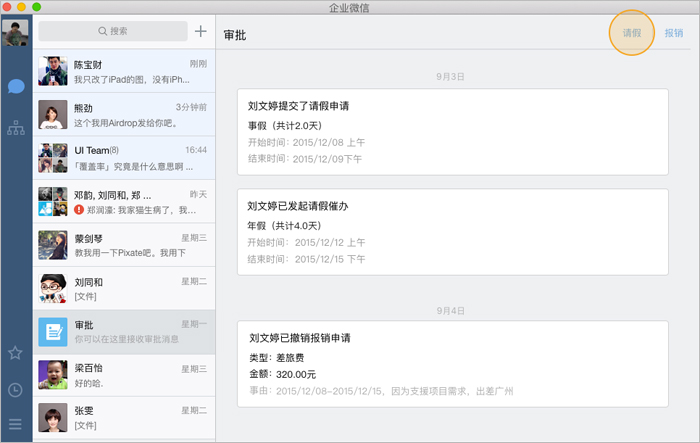Open the organization contacts tree icon
700x443 pixels.
pos(16,128)
